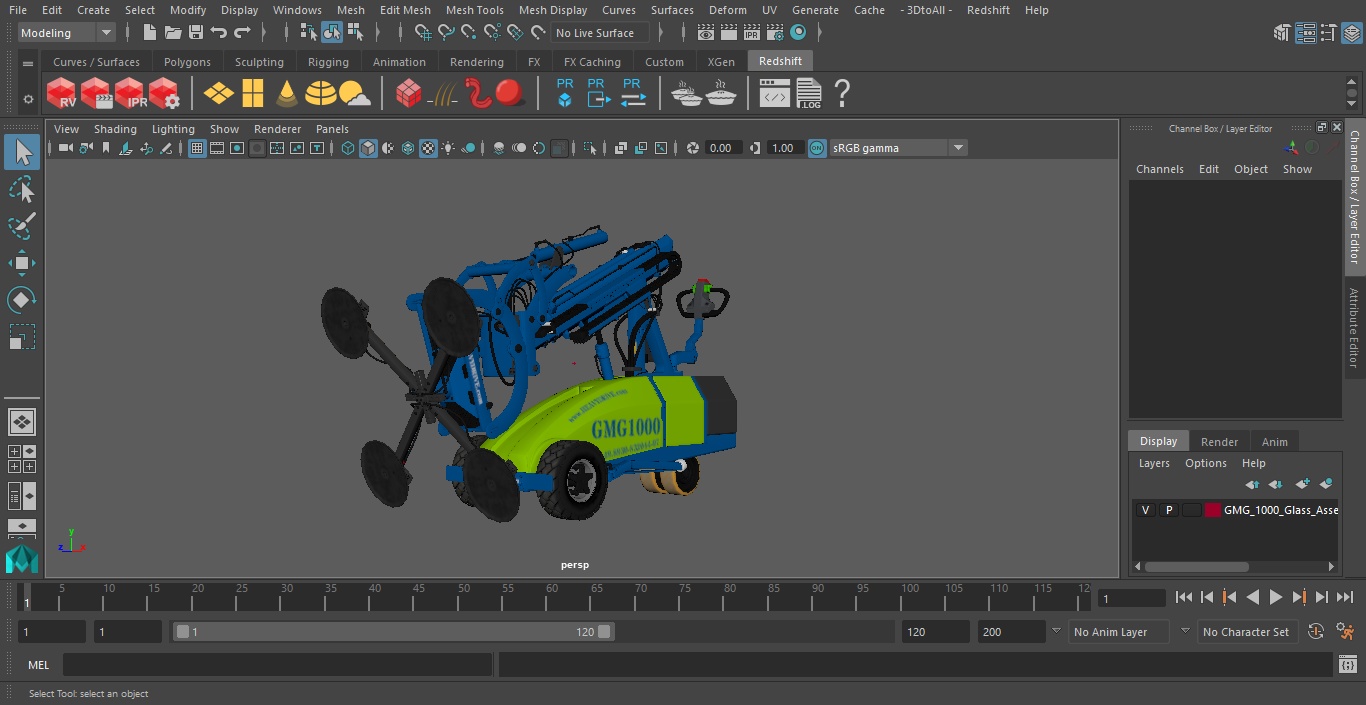
Task: Open the No Character Set dropdown
Action: [1246, 632]
